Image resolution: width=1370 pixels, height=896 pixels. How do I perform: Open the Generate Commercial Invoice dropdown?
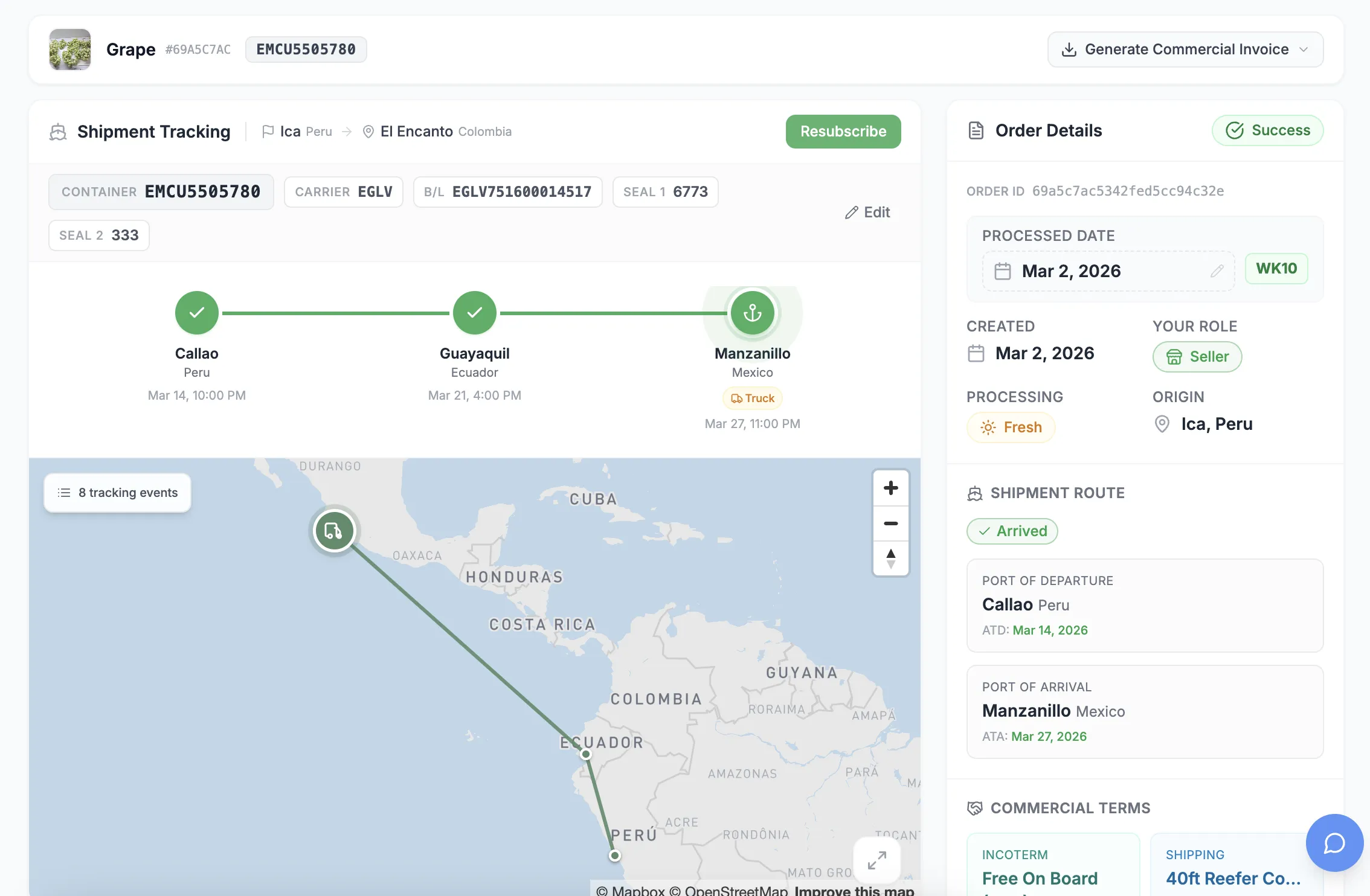click(1185, 50)
